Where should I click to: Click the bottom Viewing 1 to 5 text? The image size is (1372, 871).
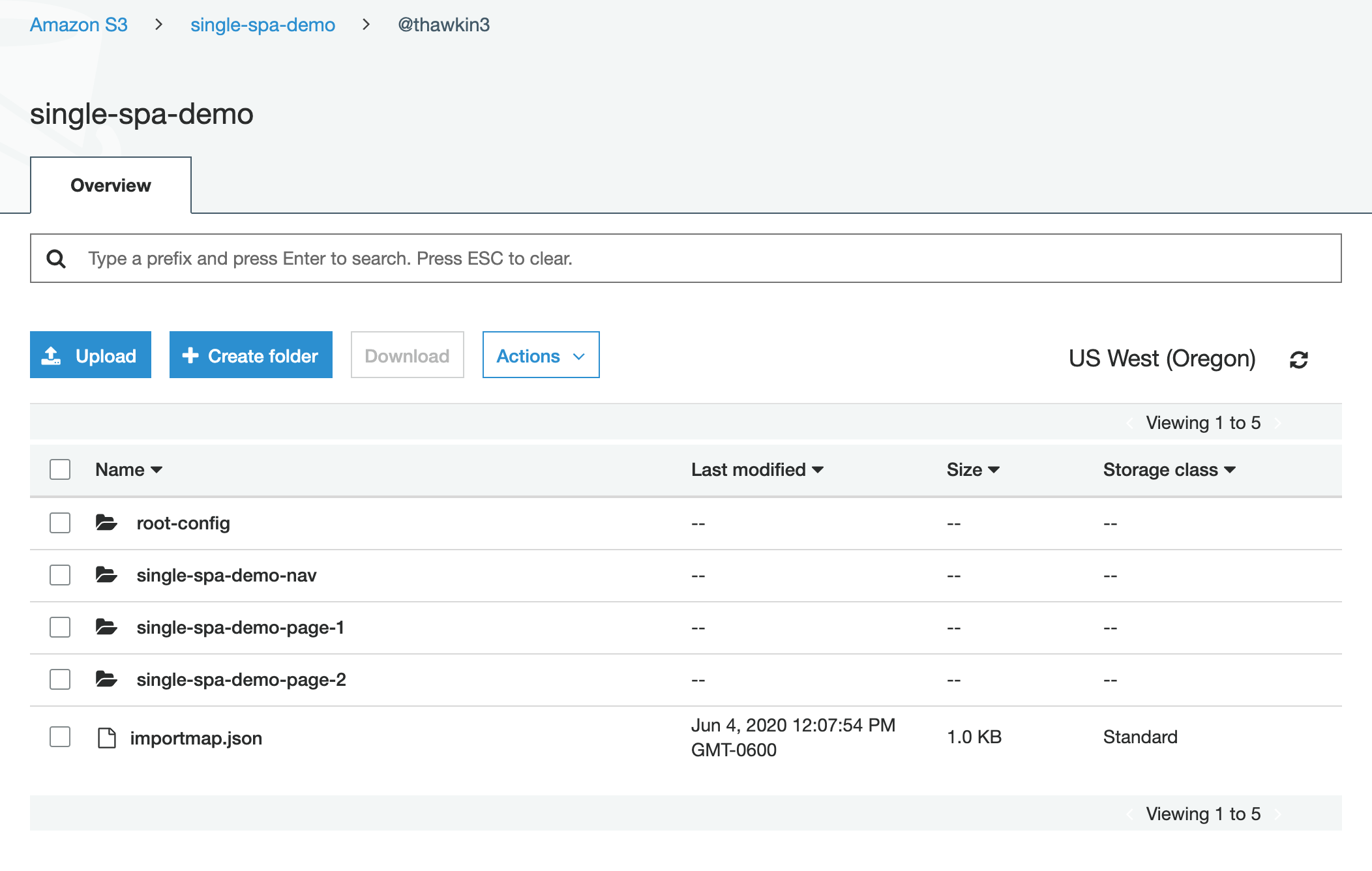tap(1203, 814)
